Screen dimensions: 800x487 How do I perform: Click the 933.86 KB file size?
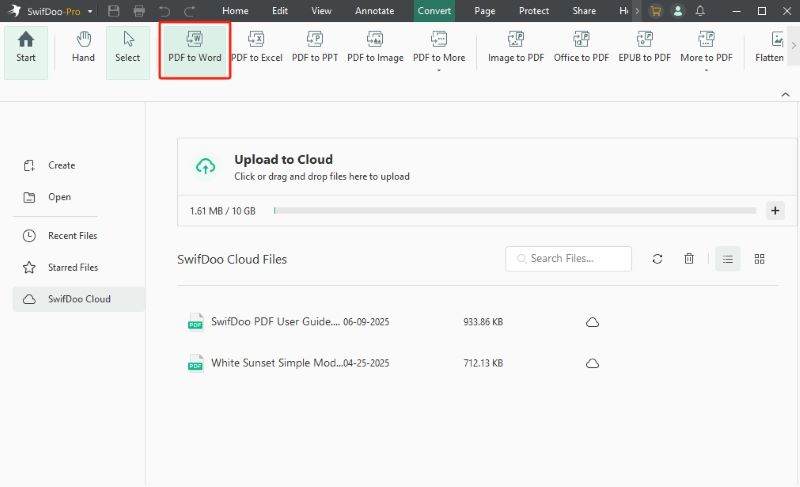pos(483,322)
